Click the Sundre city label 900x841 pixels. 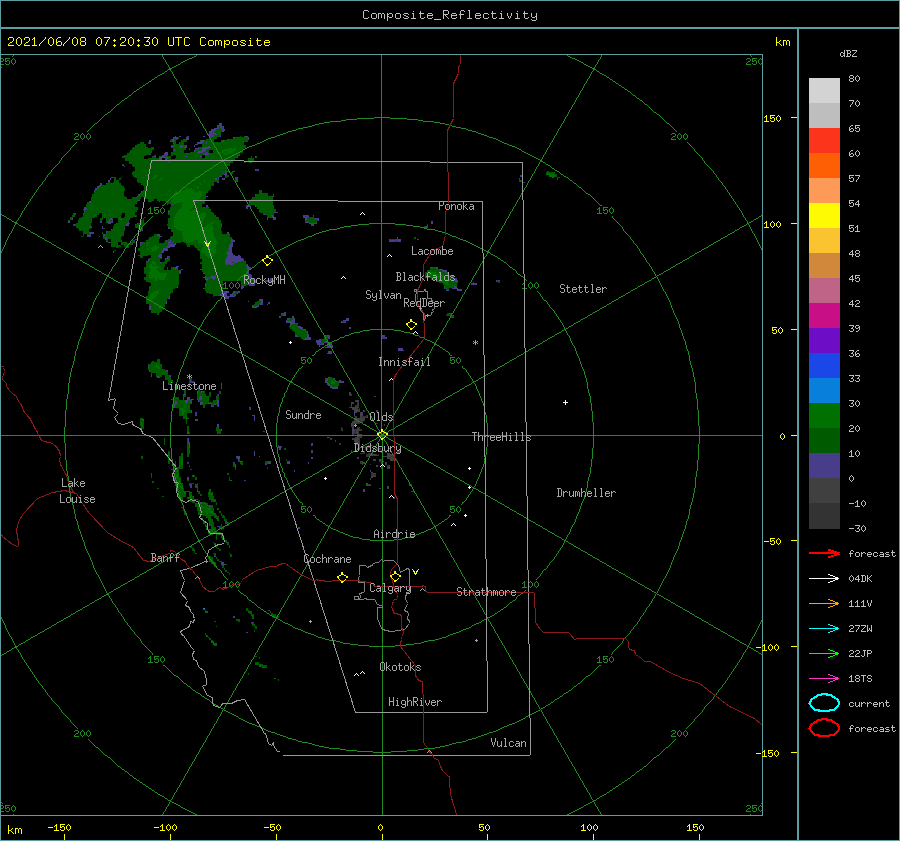click(303, 414)
